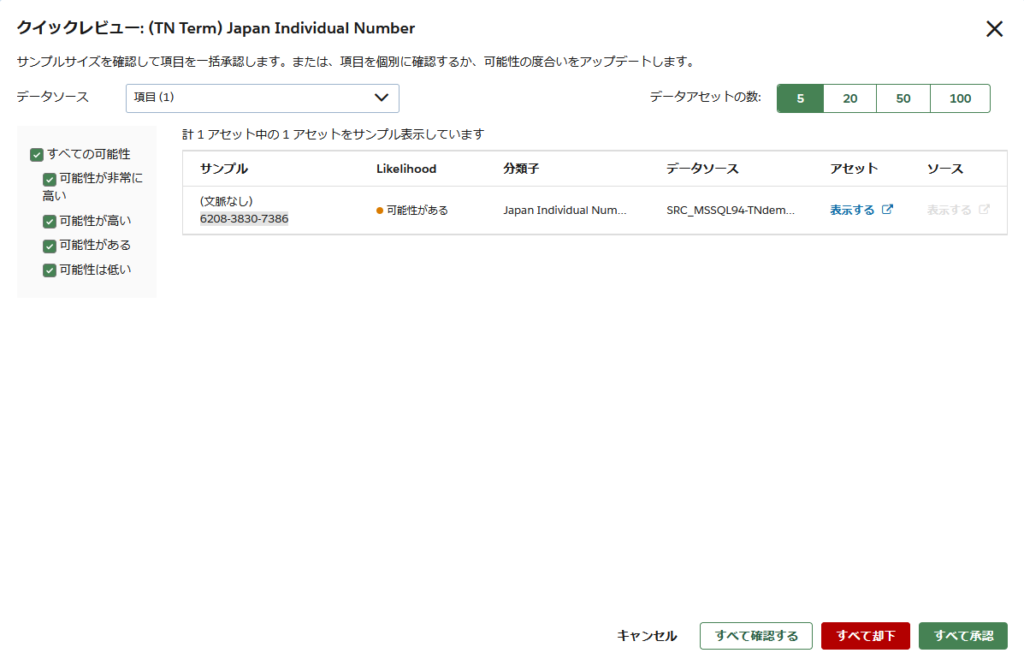Toggle the 可能性は低い checkbox
Image resolution: width=1024 pixels, height=665 pixels.
(x=49, y=270)
